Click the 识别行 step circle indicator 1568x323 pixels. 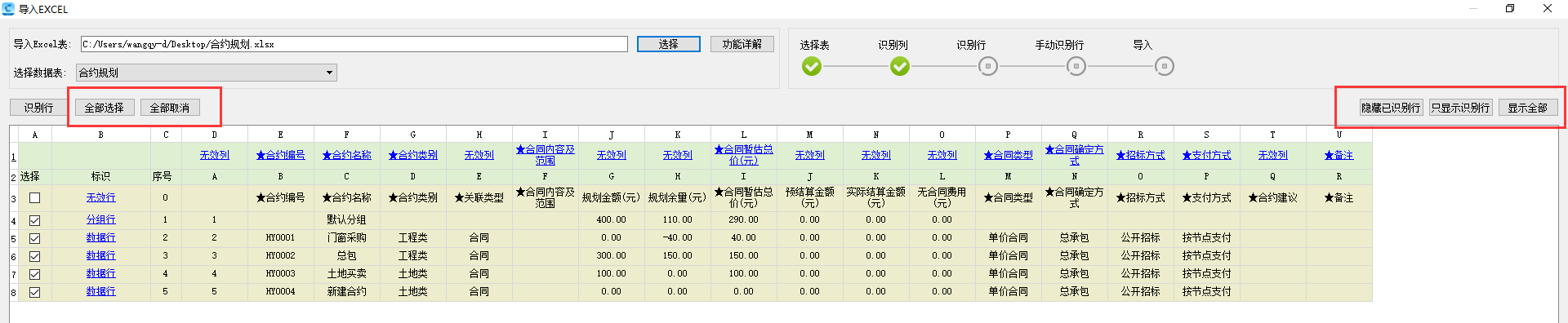(x=988, y=67)
